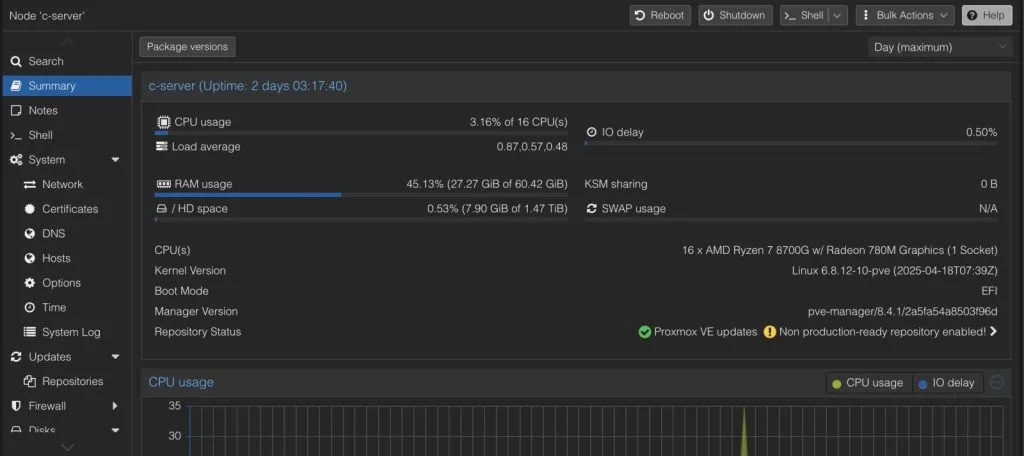Screen dimensions: 1024x456
Task: Select Hosts in the sidebar
Action: click(x=67, y=259)
